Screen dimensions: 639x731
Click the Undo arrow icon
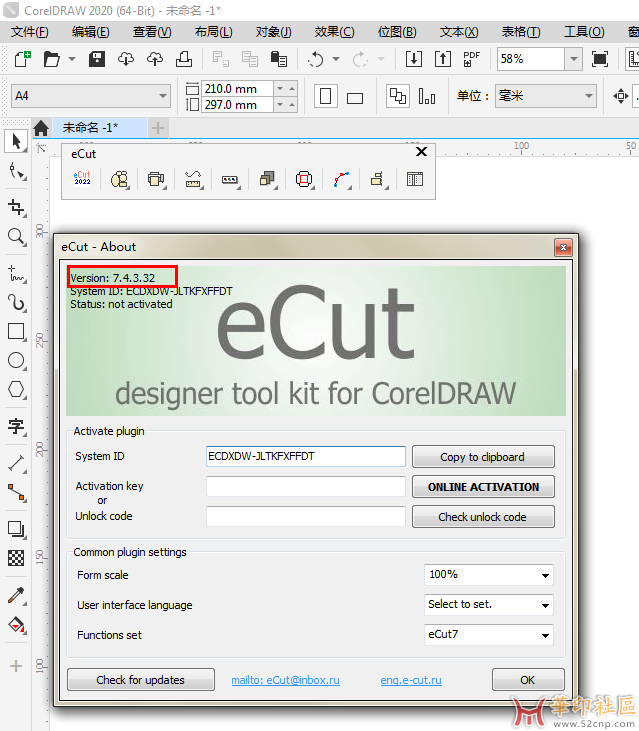tap(316, 59)
